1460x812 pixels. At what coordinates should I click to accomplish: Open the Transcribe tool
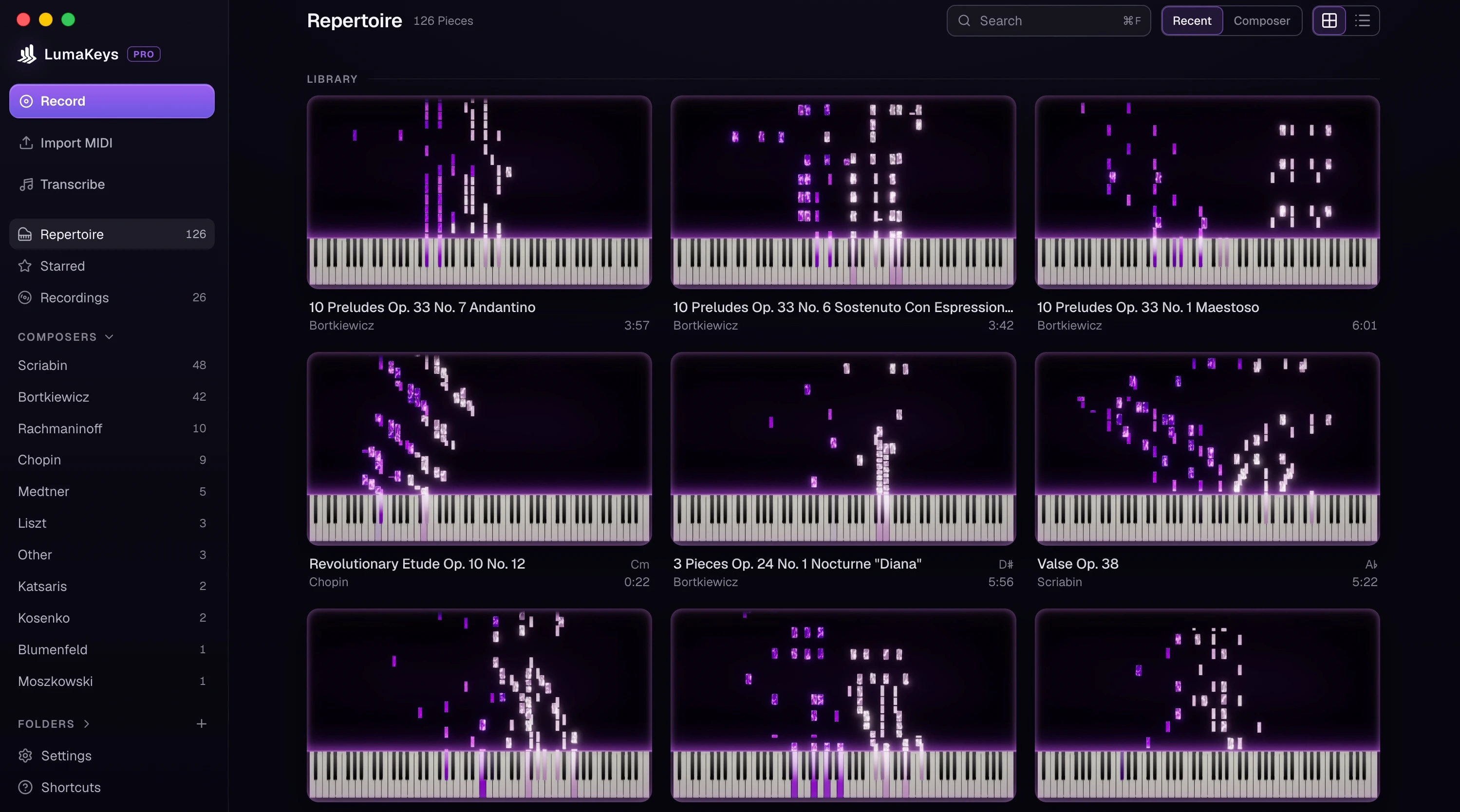pos(112,184)
